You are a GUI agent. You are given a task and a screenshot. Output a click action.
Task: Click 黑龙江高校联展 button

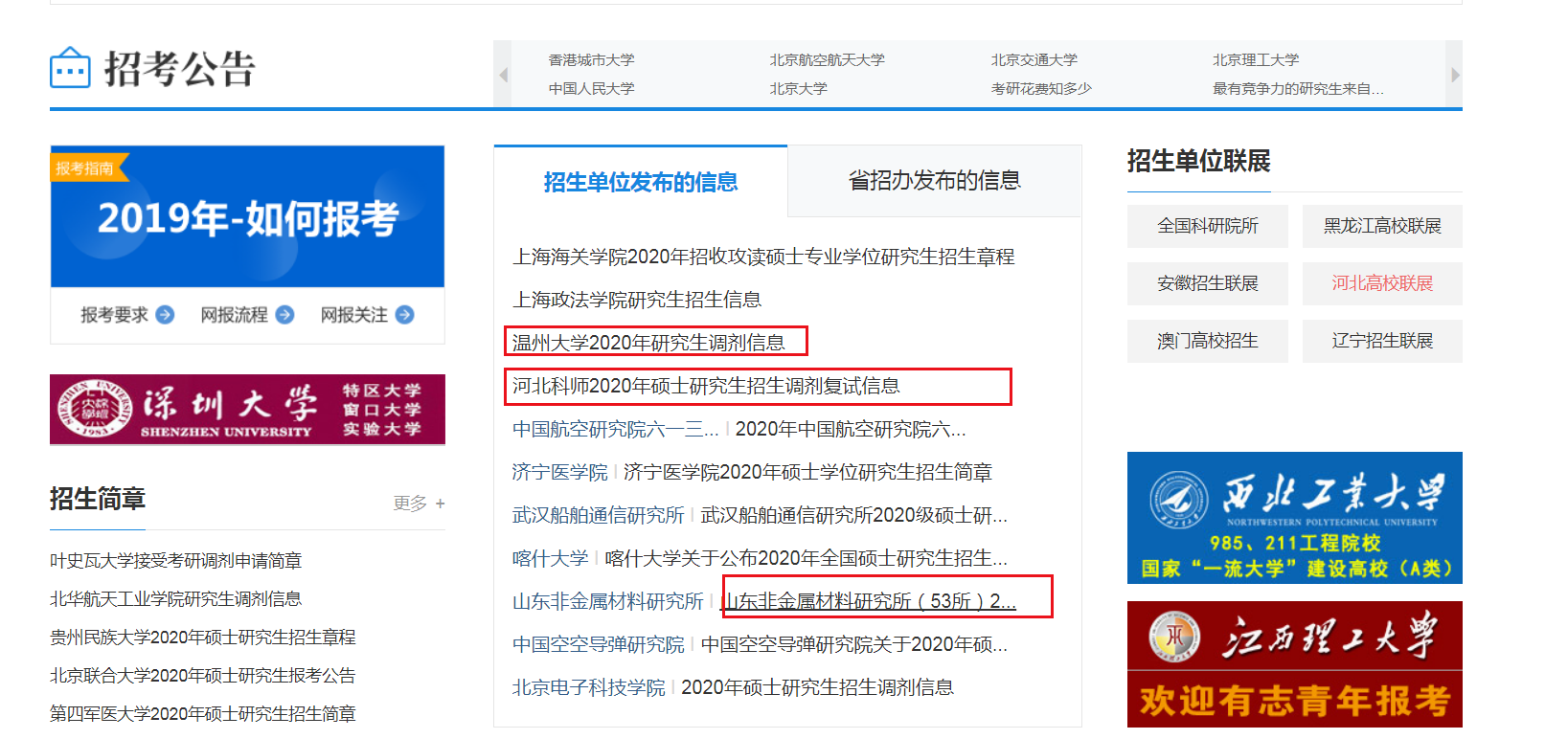click(x=1382, y=226)
